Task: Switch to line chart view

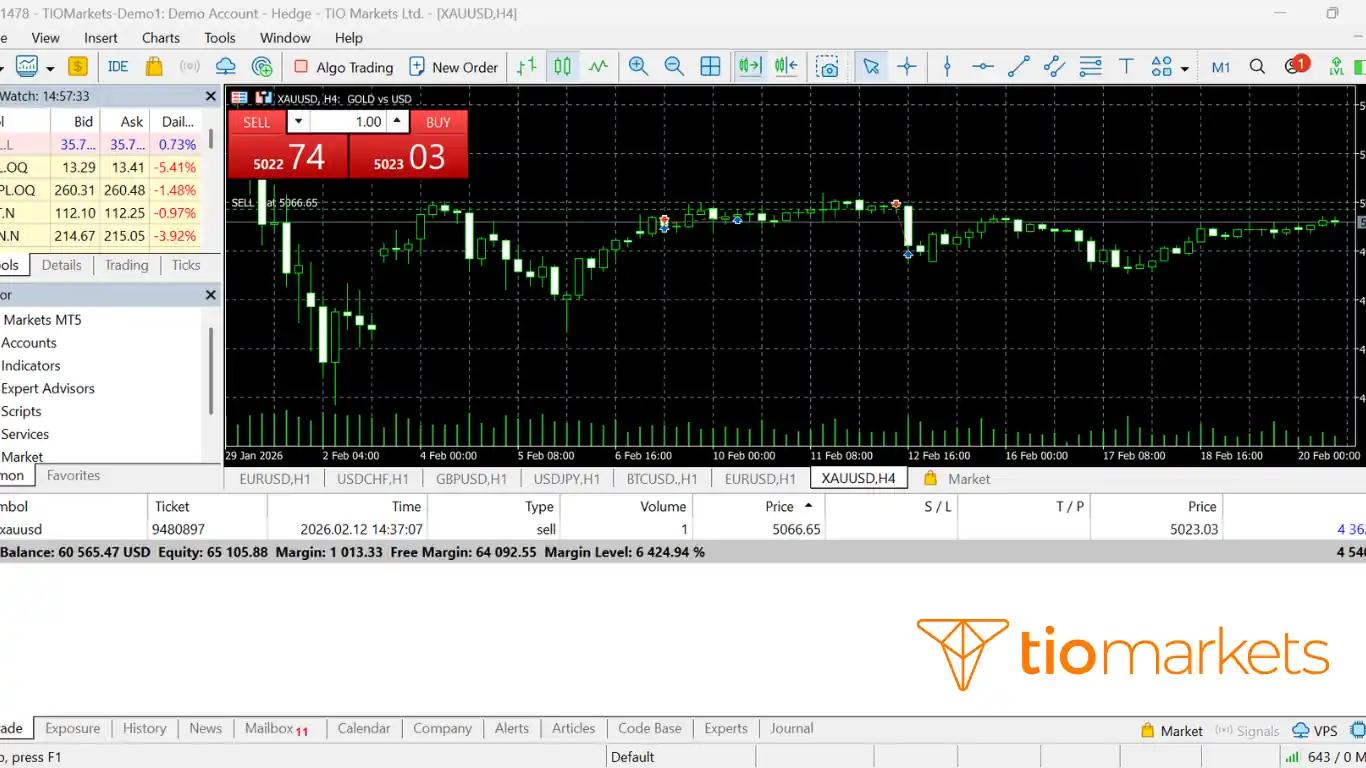Action: (x=598, y=67)
